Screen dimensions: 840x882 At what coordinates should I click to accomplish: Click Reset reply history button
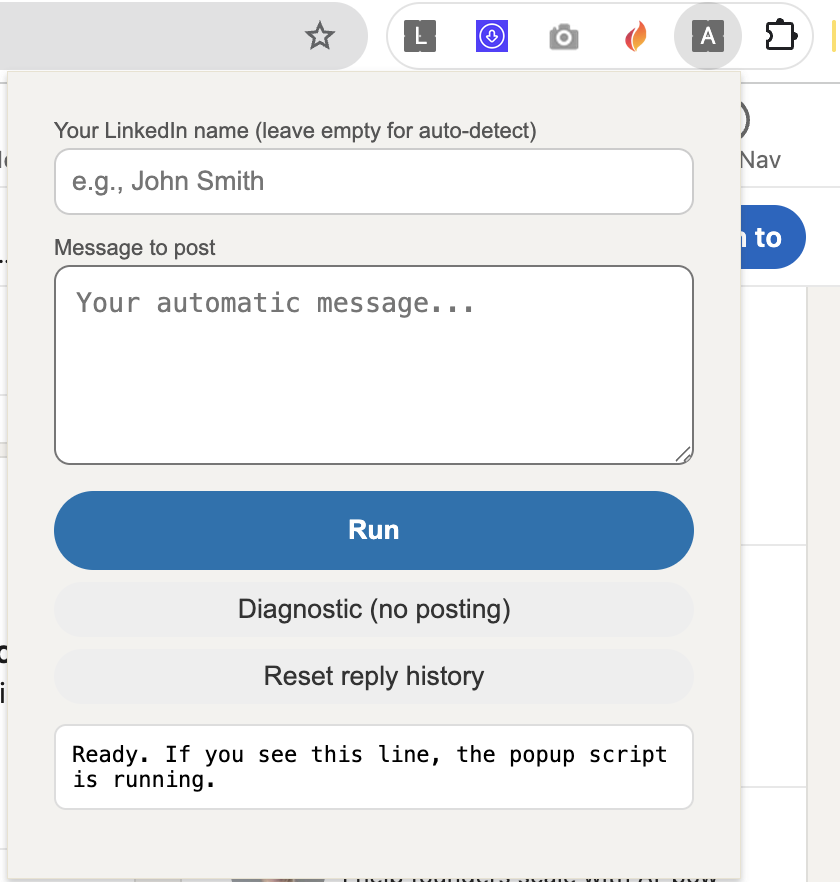click(x=374, y=676)
